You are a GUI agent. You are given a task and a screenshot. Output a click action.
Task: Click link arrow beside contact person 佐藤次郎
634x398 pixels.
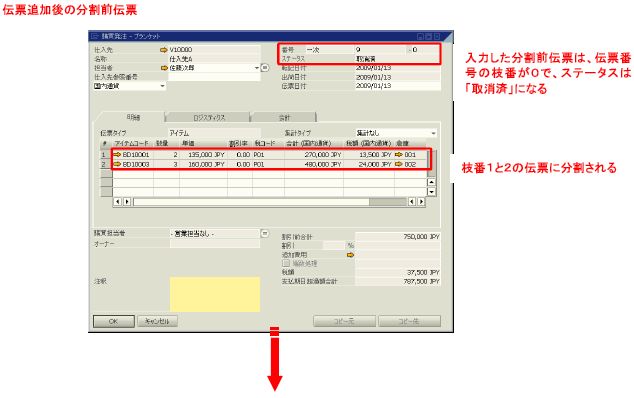pyautogui.click(x=164, y=68)
